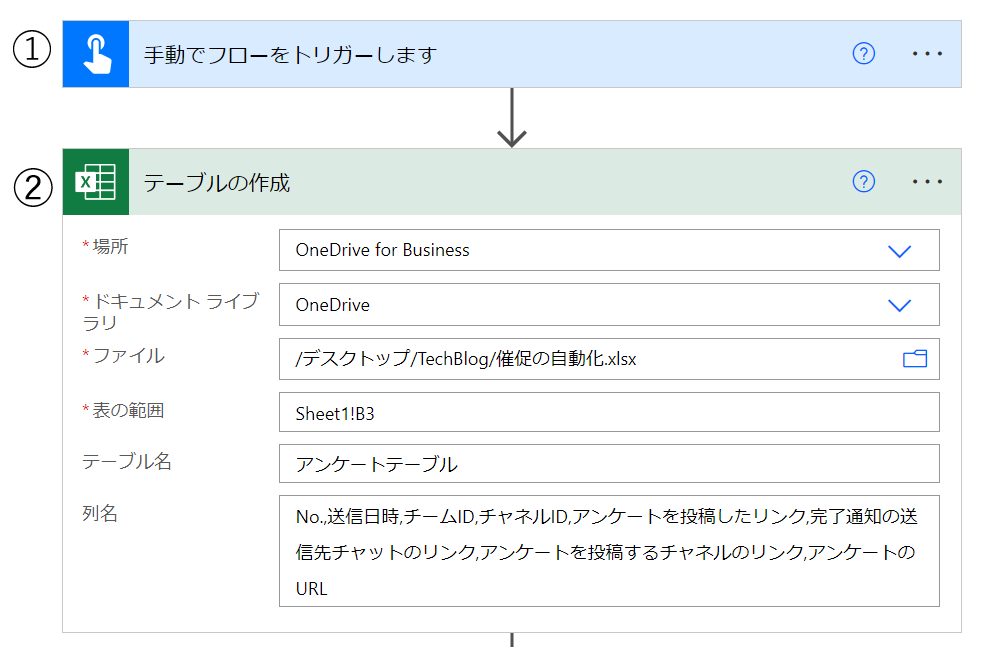This screenshot has height=647, width=993.
Task: Click the 列名 field label
Action: point(100,513)
